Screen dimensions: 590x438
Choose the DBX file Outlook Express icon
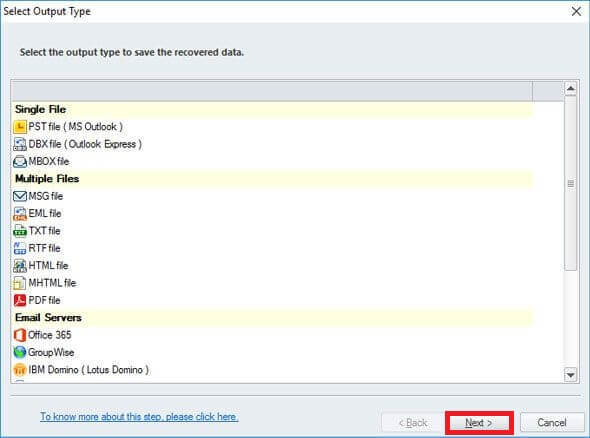(x=20, y=144)
